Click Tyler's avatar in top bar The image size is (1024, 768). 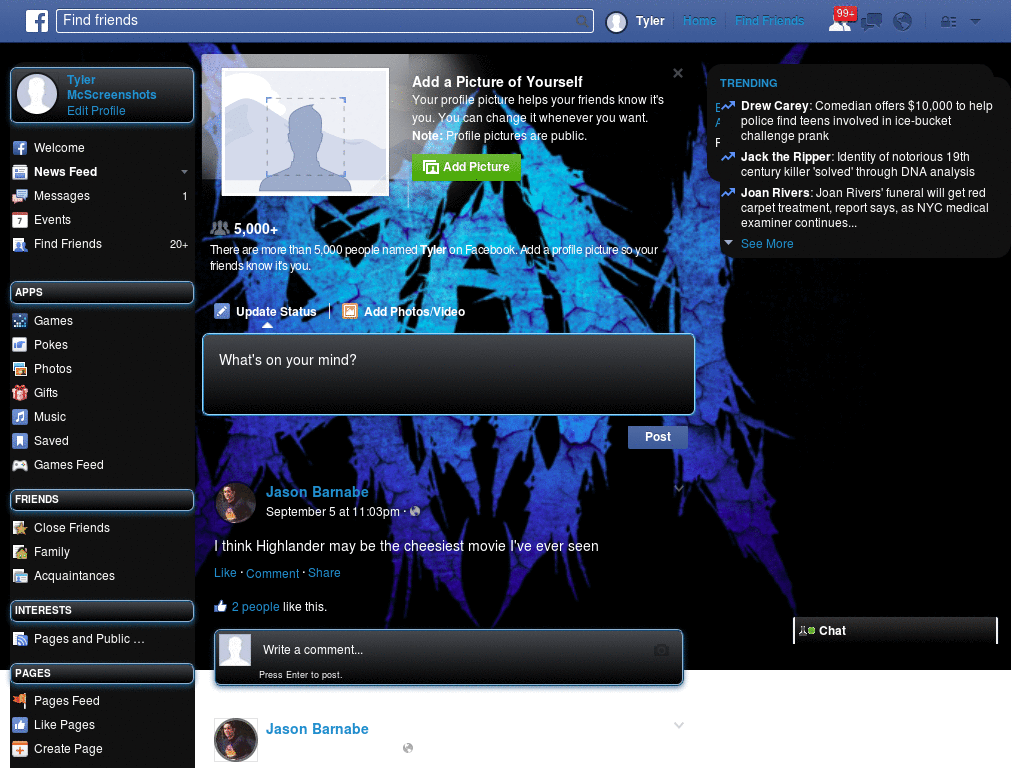click(616, 22)
